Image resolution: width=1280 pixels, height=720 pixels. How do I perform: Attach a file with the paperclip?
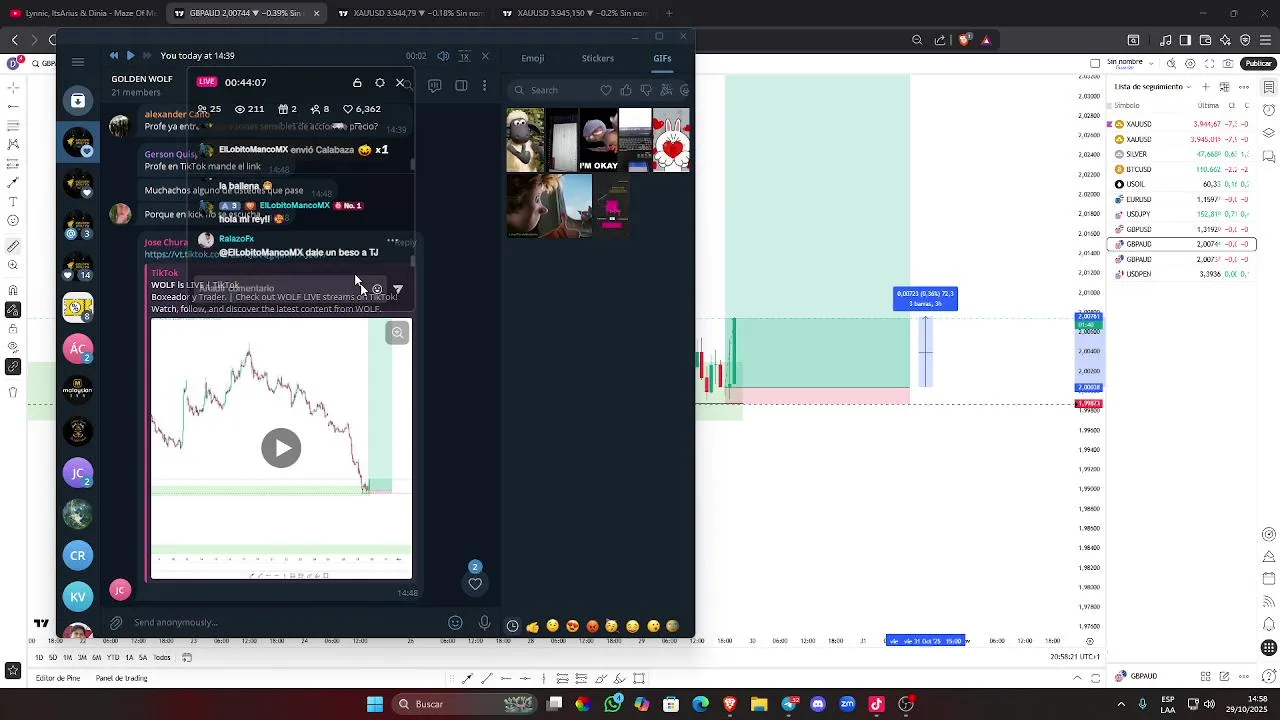[x=116, y=623]
